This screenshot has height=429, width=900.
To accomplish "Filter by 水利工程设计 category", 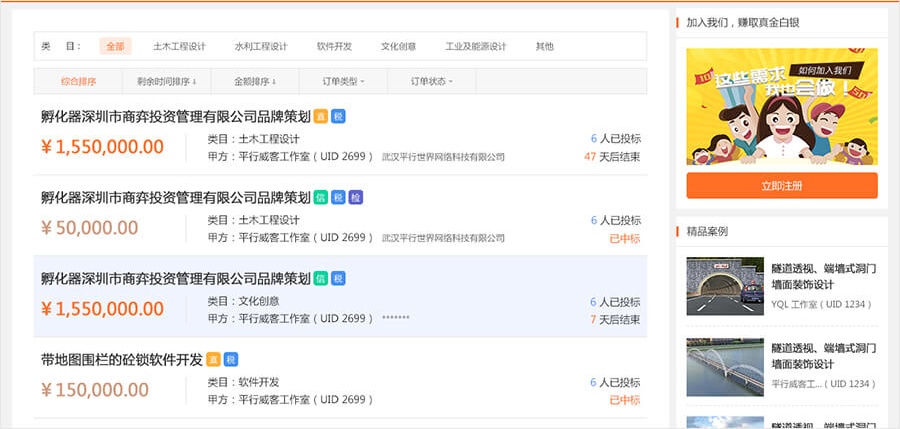I will [x=261, y=47].
